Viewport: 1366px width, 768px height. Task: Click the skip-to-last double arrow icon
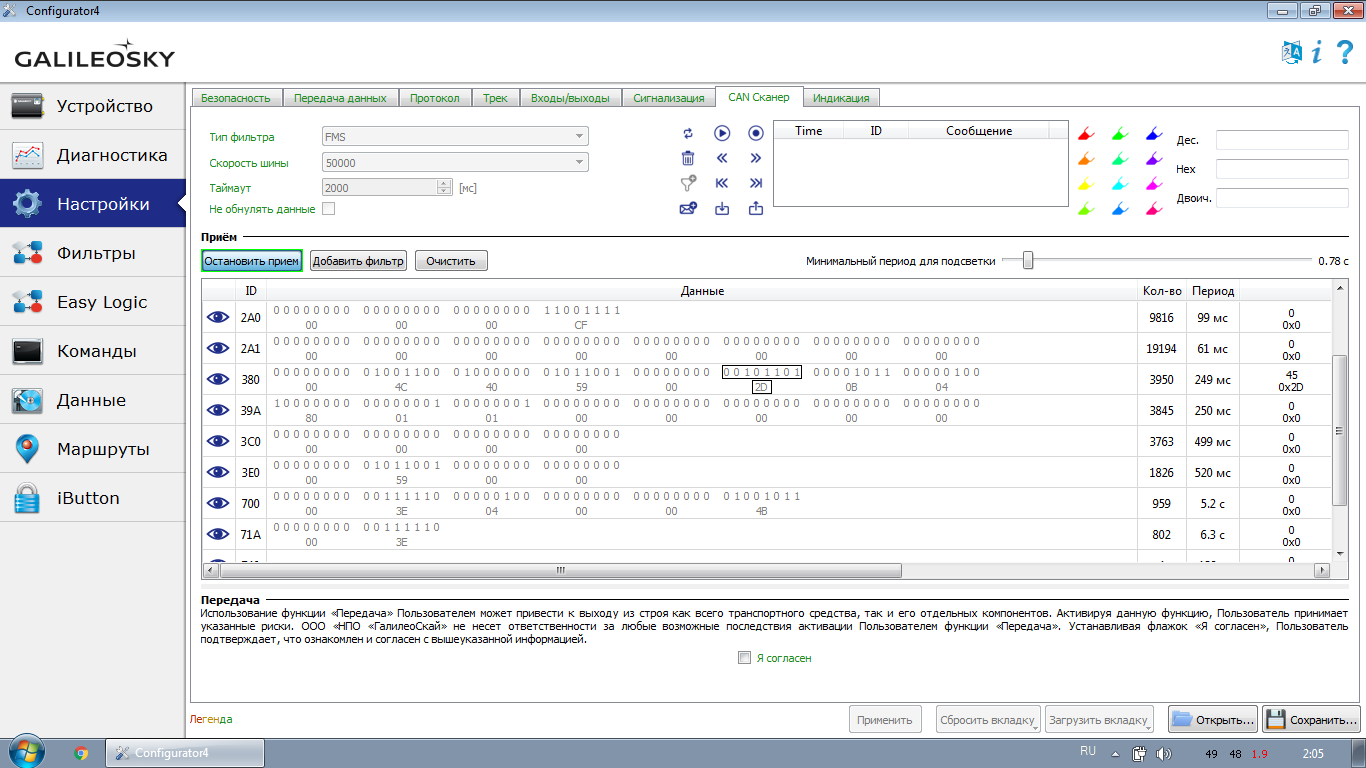pos(756,183)
